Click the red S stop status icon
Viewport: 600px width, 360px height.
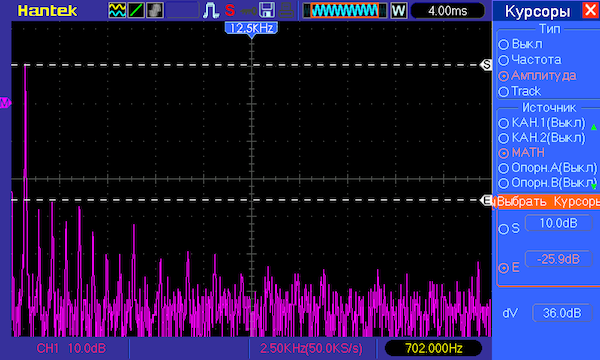tap(230, 10)
